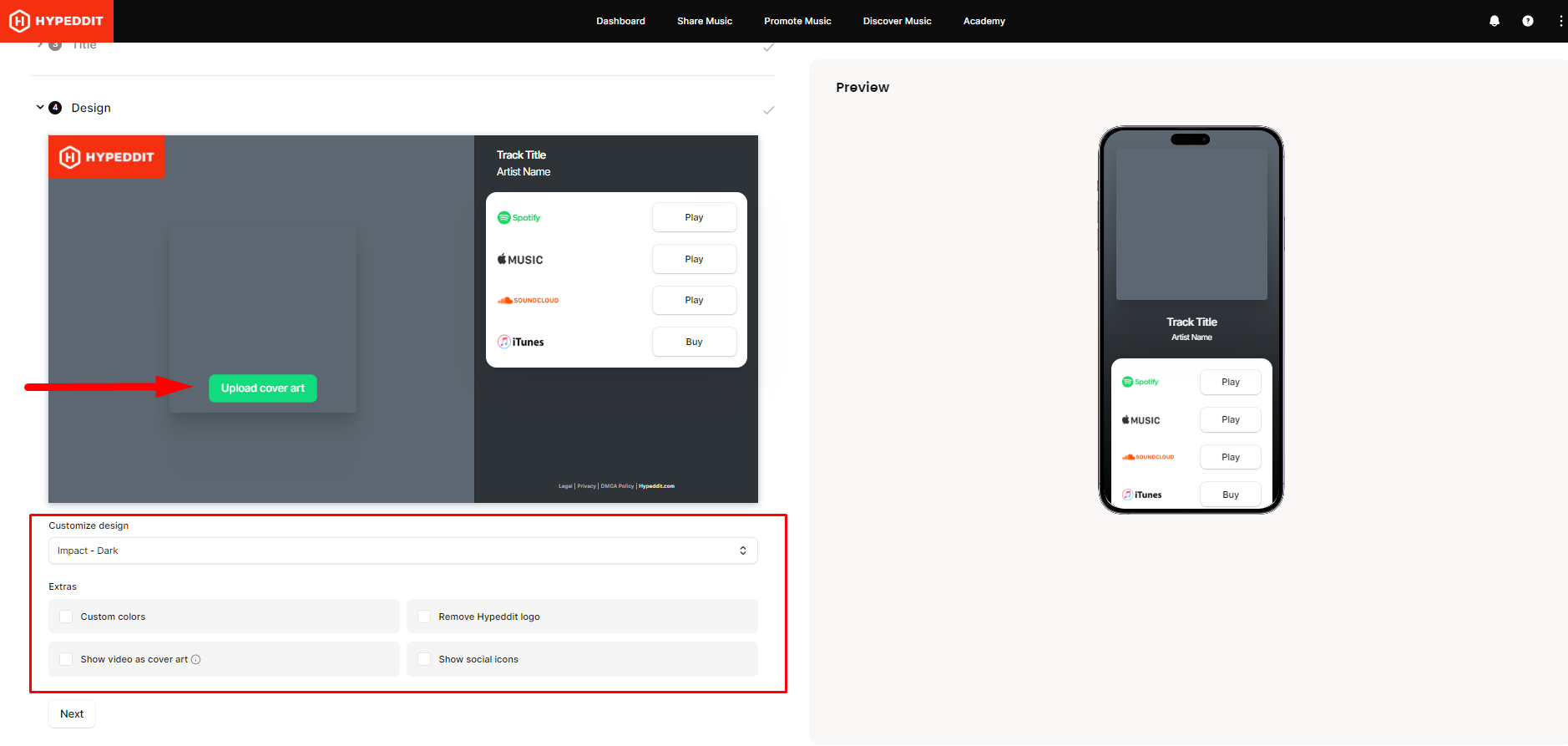The width and height of the screenshot is (1568, 746).
Task: Open the three-dot more options menu
Action: (1560, 21)
